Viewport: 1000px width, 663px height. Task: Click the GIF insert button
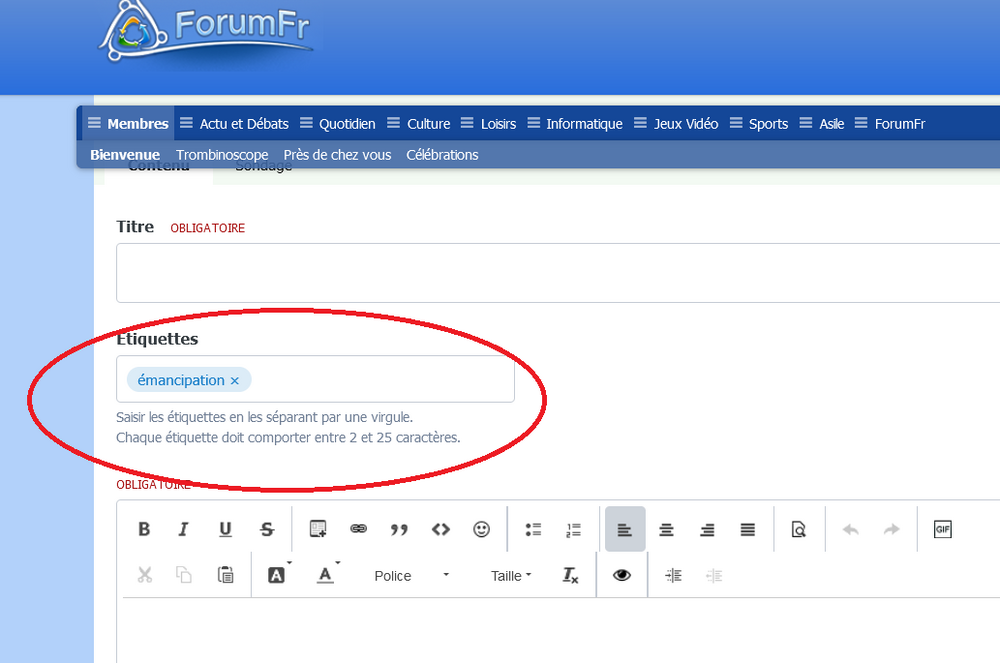942,530
